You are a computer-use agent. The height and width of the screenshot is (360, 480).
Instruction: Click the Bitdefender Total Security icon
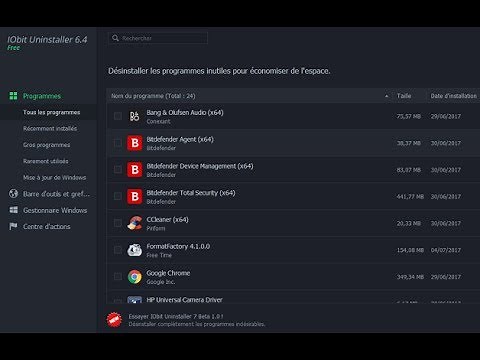135,196
